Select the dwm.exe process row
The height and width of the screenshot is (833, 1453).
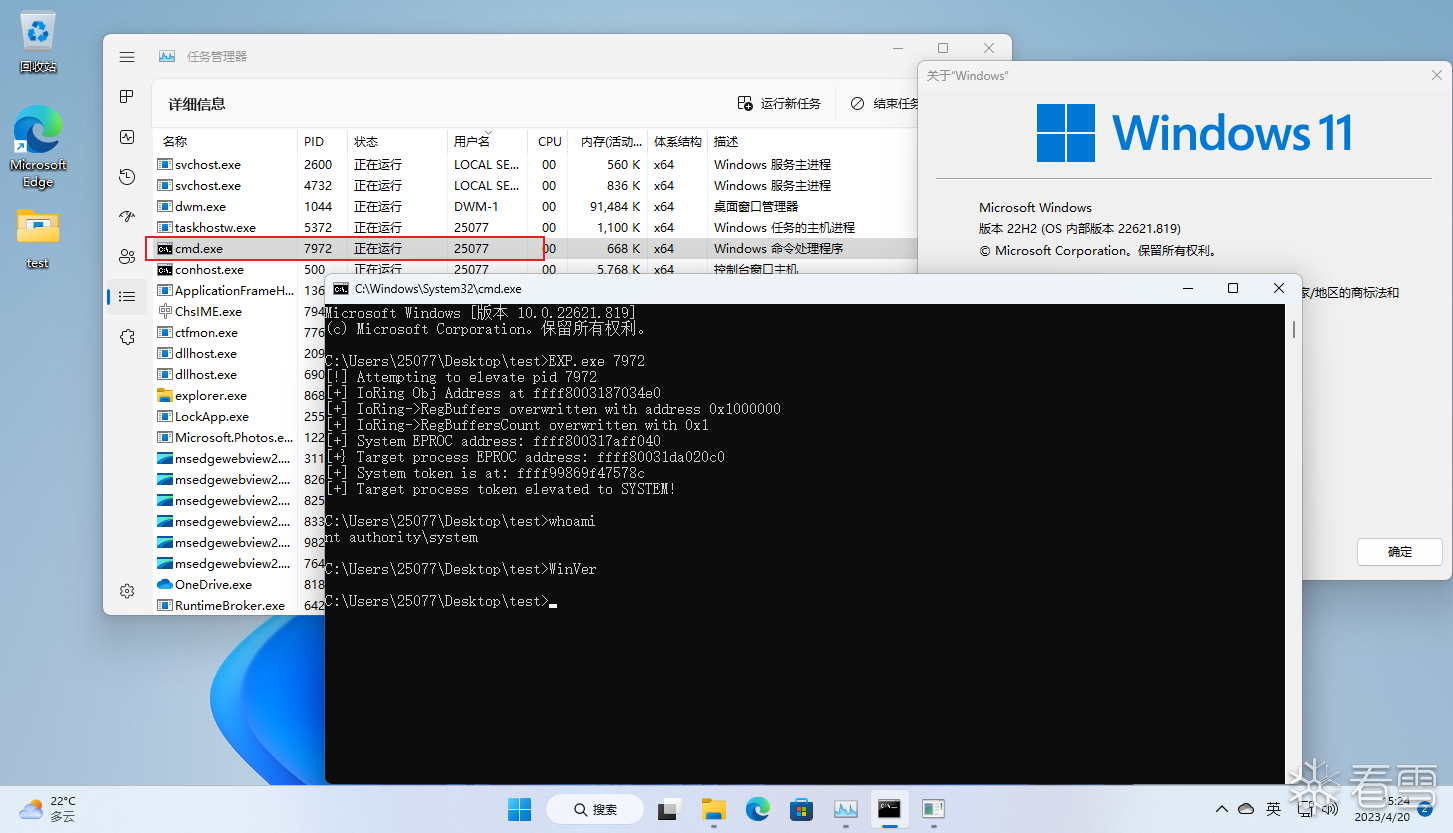pyautogui.click(x=535, y=206)
